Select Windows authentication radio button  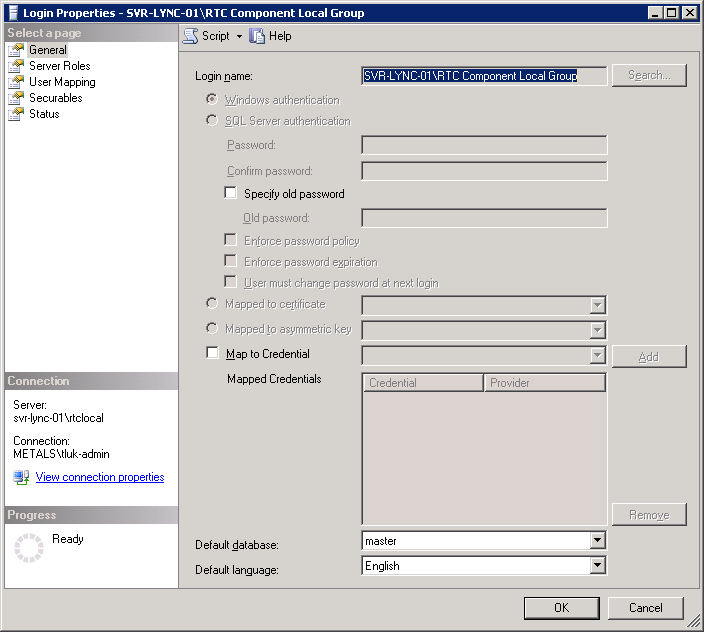point(212,99)
